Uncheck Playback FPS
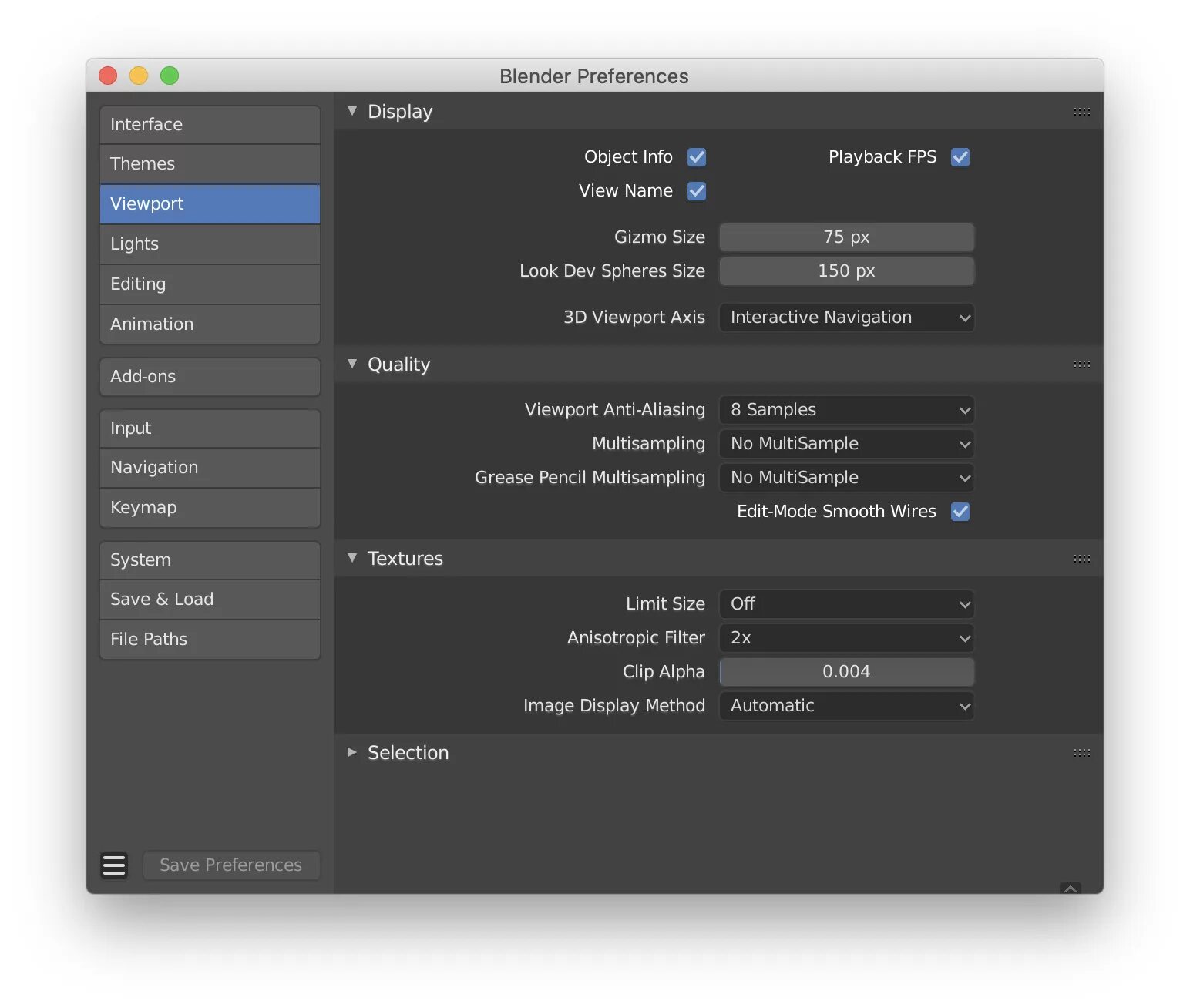Image resolution: width=1190 pixels, height=1008 pixels. [x=960, y=157]
